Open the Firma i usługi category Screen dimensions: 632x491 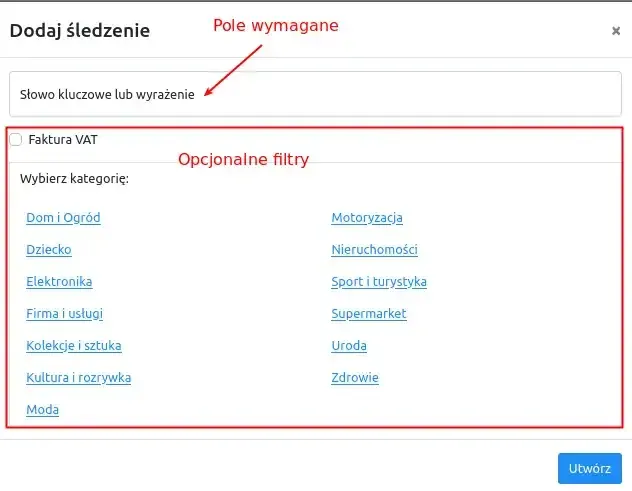click(64, 314)
